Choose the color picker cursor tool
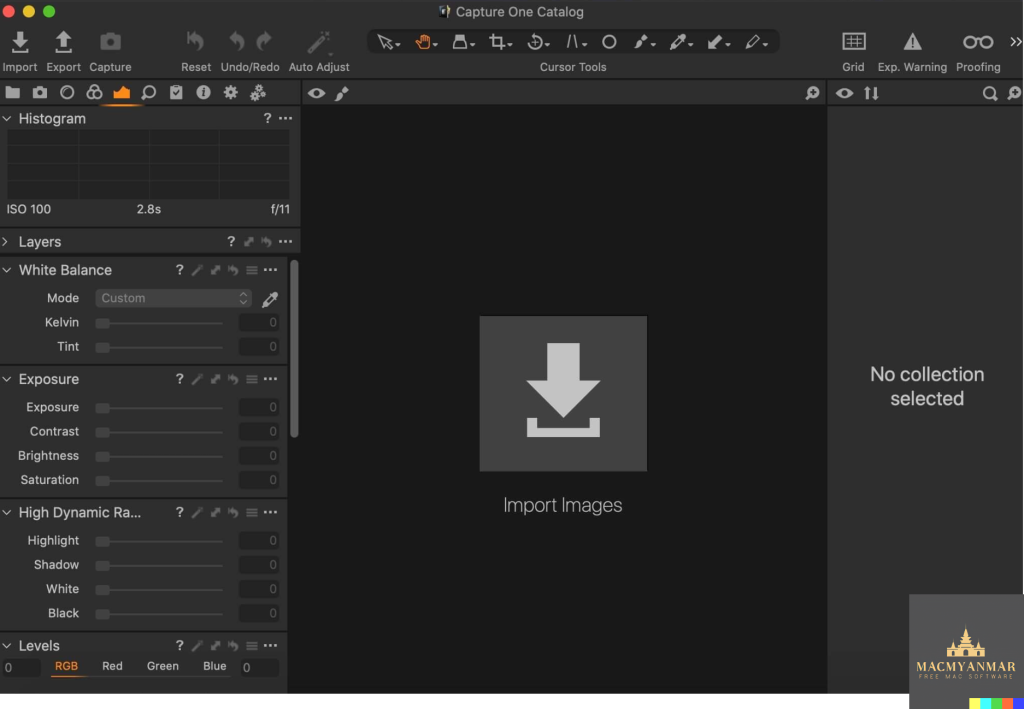1024x709 pixels. coord(680,42)
